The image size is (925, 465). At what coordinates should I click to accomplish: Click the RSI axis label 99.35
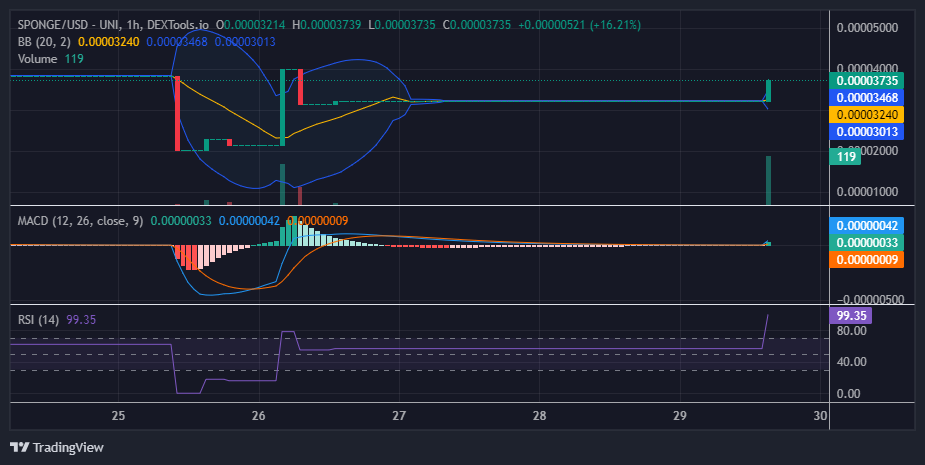(x=851, y=316)
